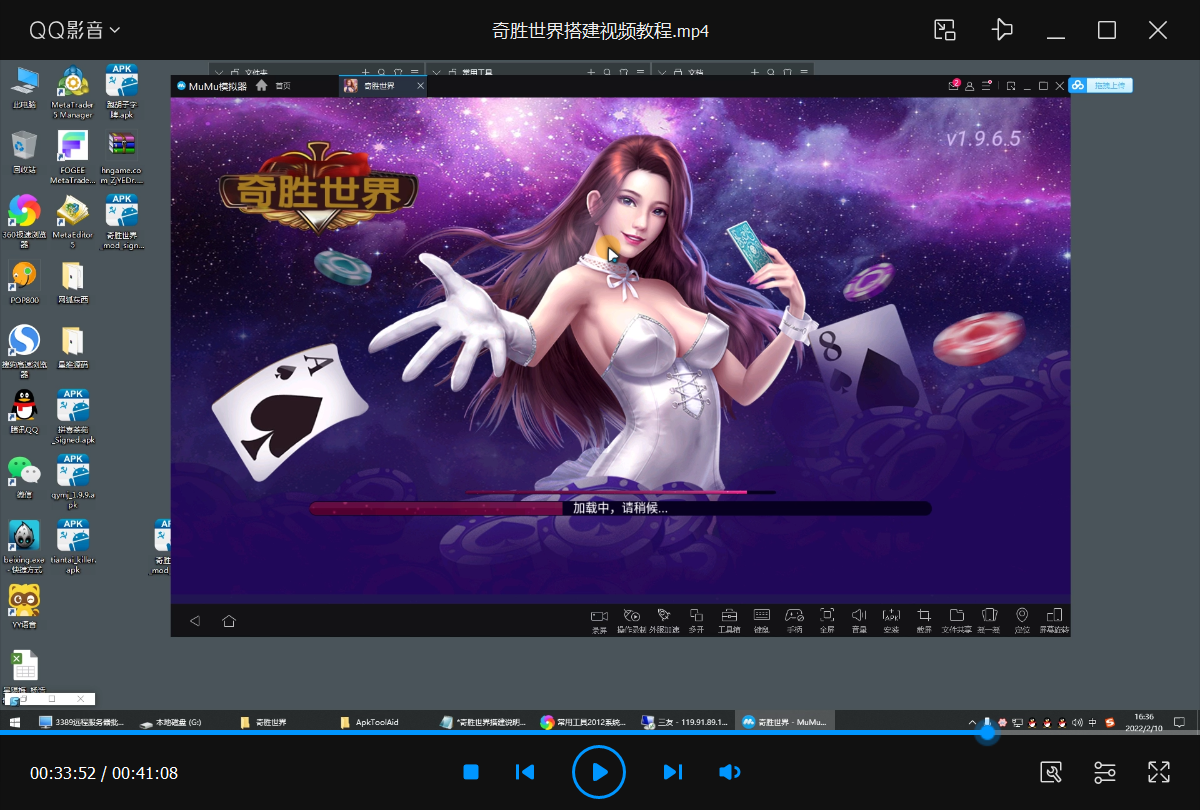This screenshot has height=810, width=1200.
Task: Open the QQ影音 main menu dropdown
Action: click(74, 30)
